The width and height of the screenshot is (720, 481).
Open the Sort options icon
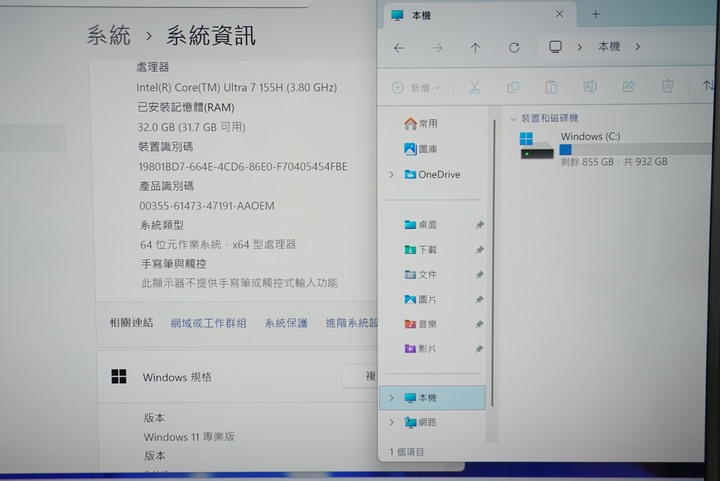click(709, 85)
